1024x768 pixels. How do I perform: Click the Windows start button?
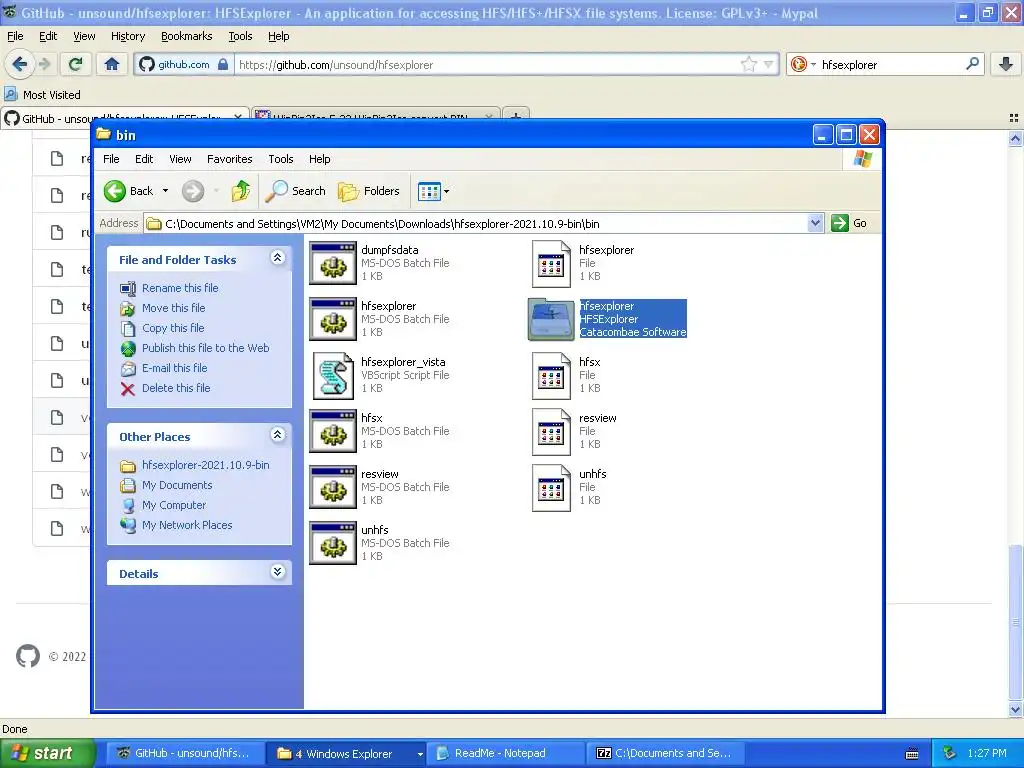[x=46, y=753]
